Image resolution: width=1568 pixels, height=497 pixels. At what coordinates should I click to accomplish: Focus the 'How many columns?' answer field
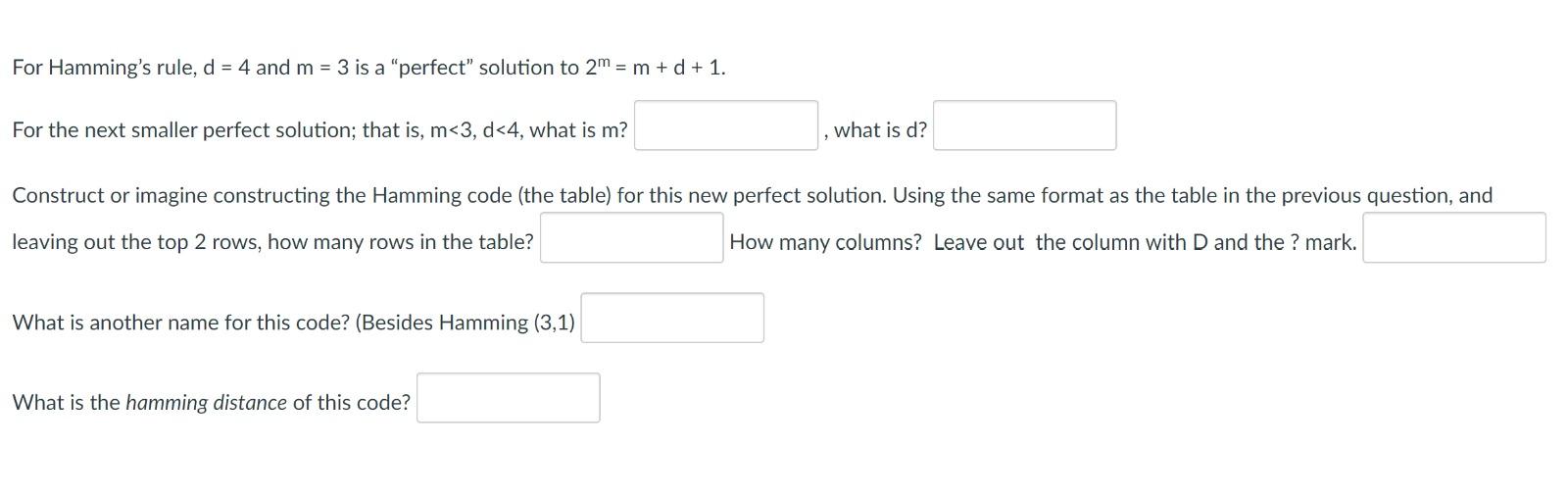click(x=1453, y=238)
